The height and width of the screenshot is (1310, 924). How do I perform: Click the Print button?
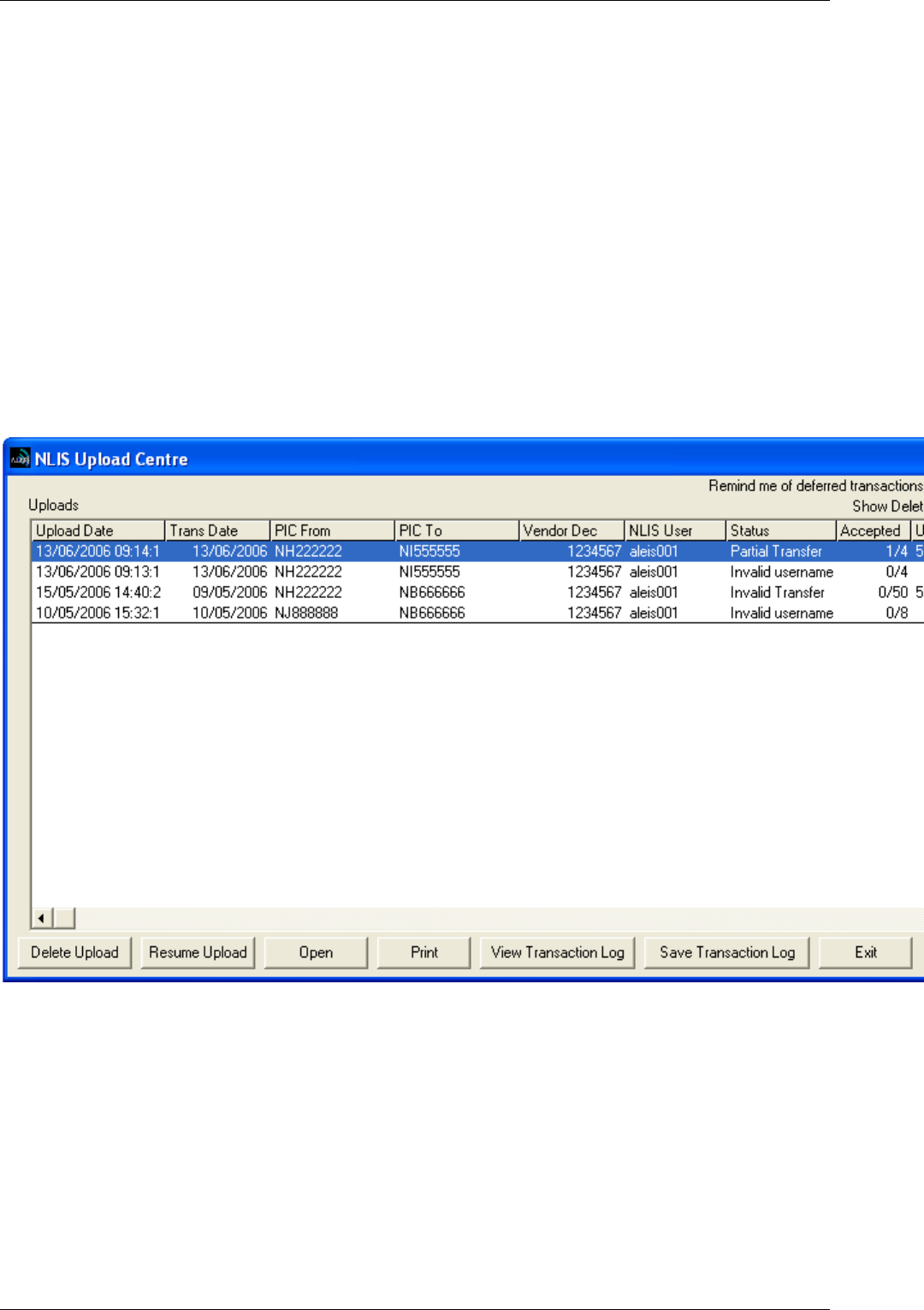[423, 952]
